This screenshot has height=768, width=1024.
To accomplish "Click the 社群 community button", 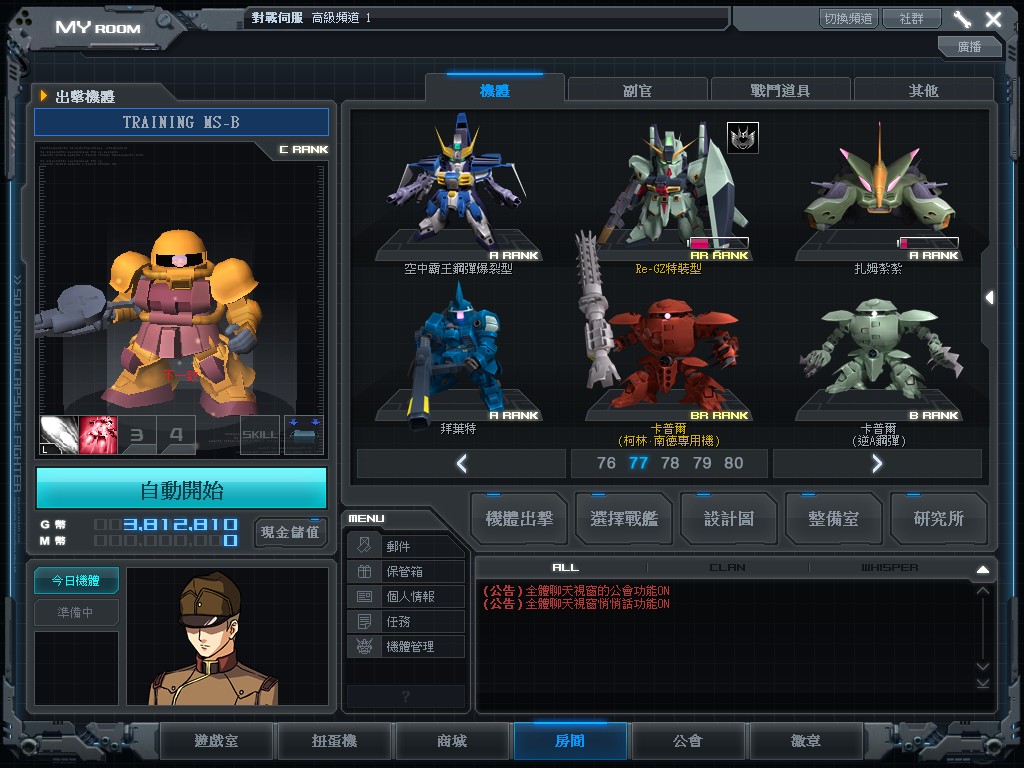I will tap(912, 19).
